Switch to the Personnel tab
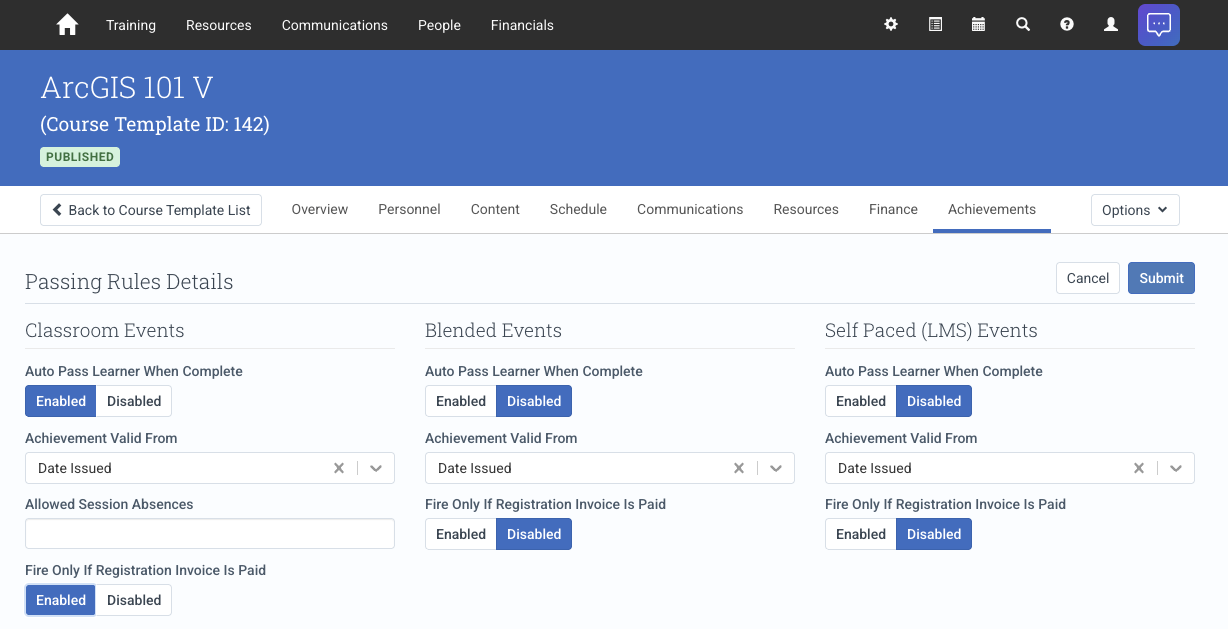The width and height of the screenshot is (1228, 629). (409, 209)
